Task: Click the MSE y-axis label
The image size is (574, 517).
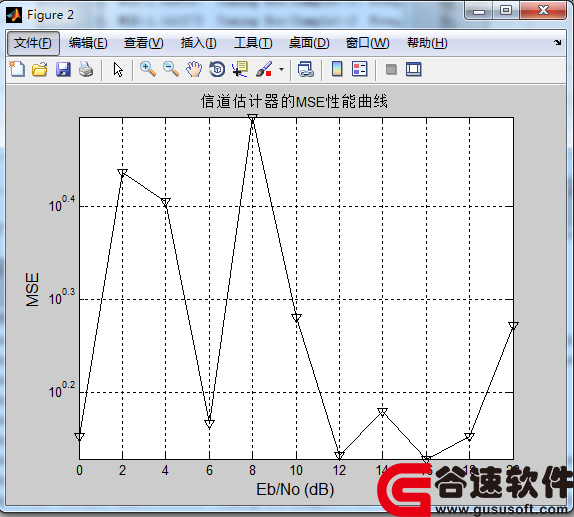Action: point(32,289)
